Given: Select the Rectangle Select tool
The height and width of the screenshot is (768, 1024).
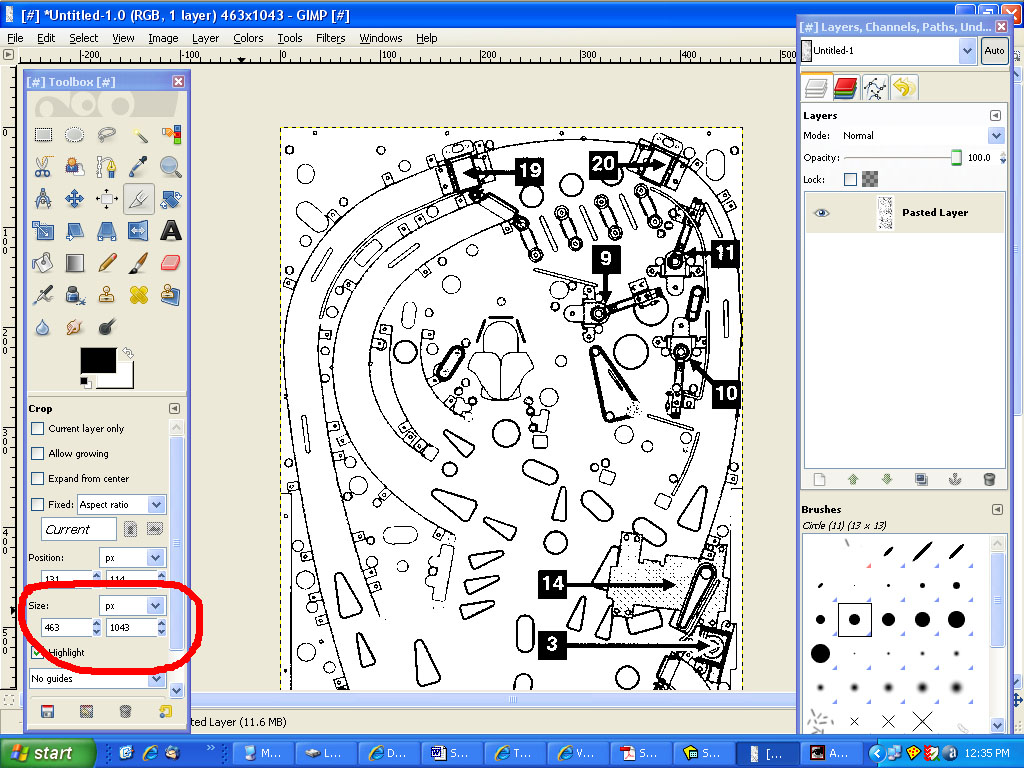Looking at the screenshot, I should tap(43, 134).
